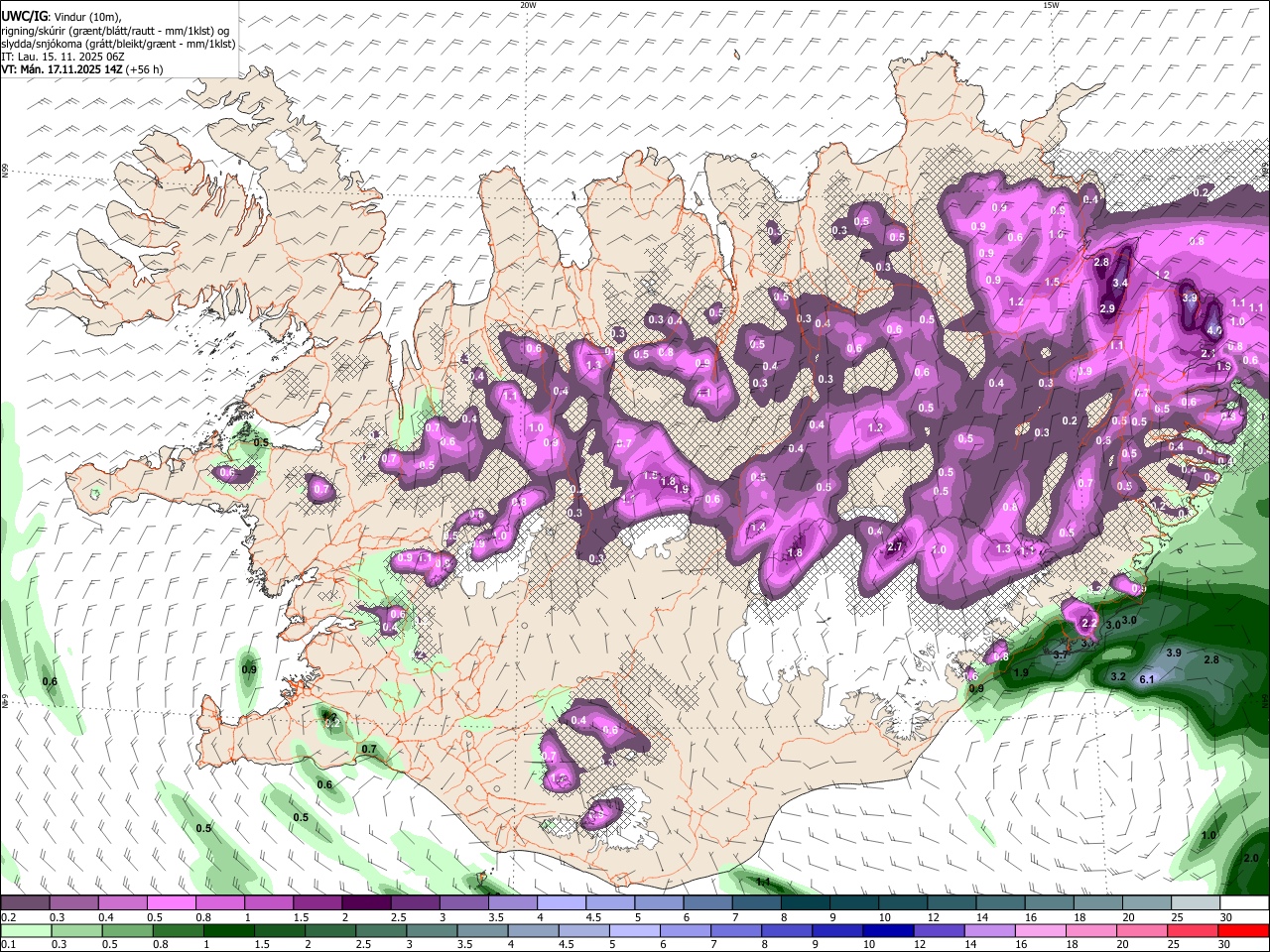Click the "UWC/IG: Vindur (10m)" title text
1270x952 pixels.
(62, 17)
